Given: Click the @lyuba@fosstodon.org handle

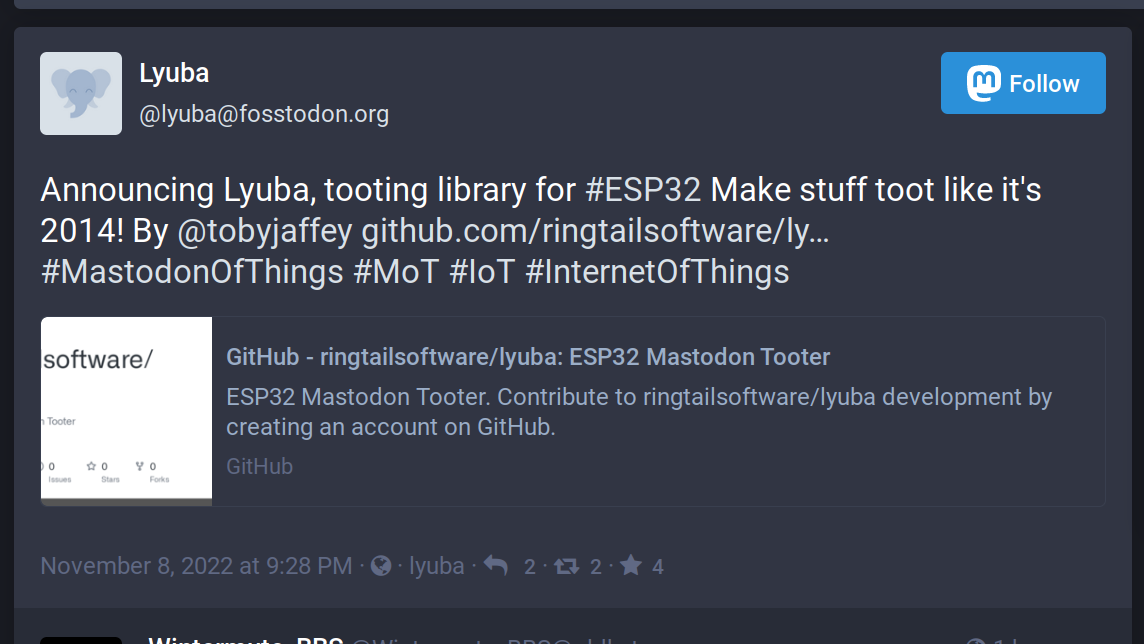Looking at the screenshot, I should pos(264,115).
